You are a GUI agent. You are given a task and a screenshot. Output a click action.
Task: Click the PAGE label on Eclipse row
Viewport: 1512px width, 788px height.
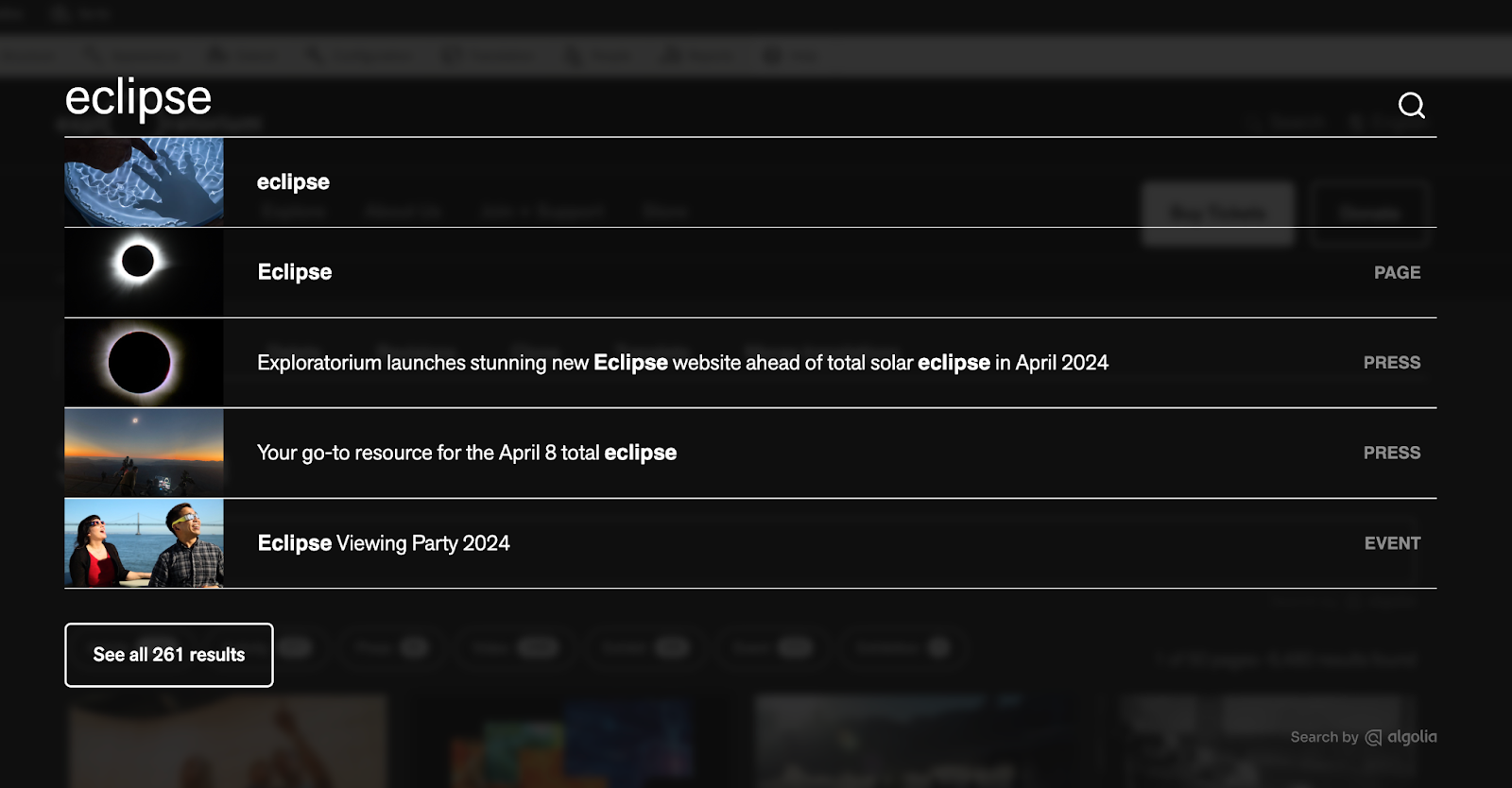coord(1397,272)
